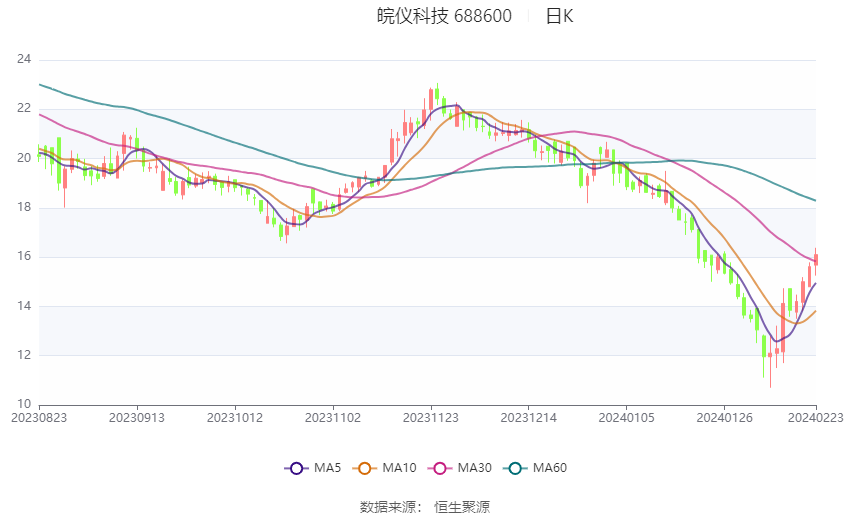The height and width of the screenshot is (517, 850).
Task: Toggle the MA10 legend series
Action: point(384,468)
